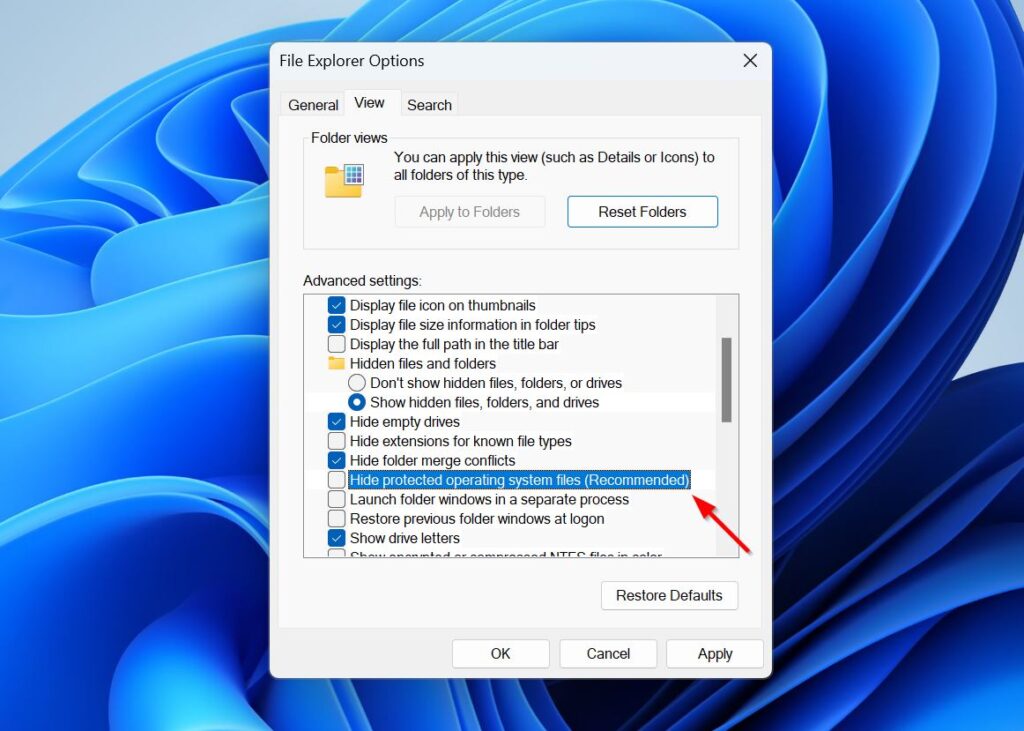
Task: Click the Hidden files and folders folder icon
Action: pos(337,363)
